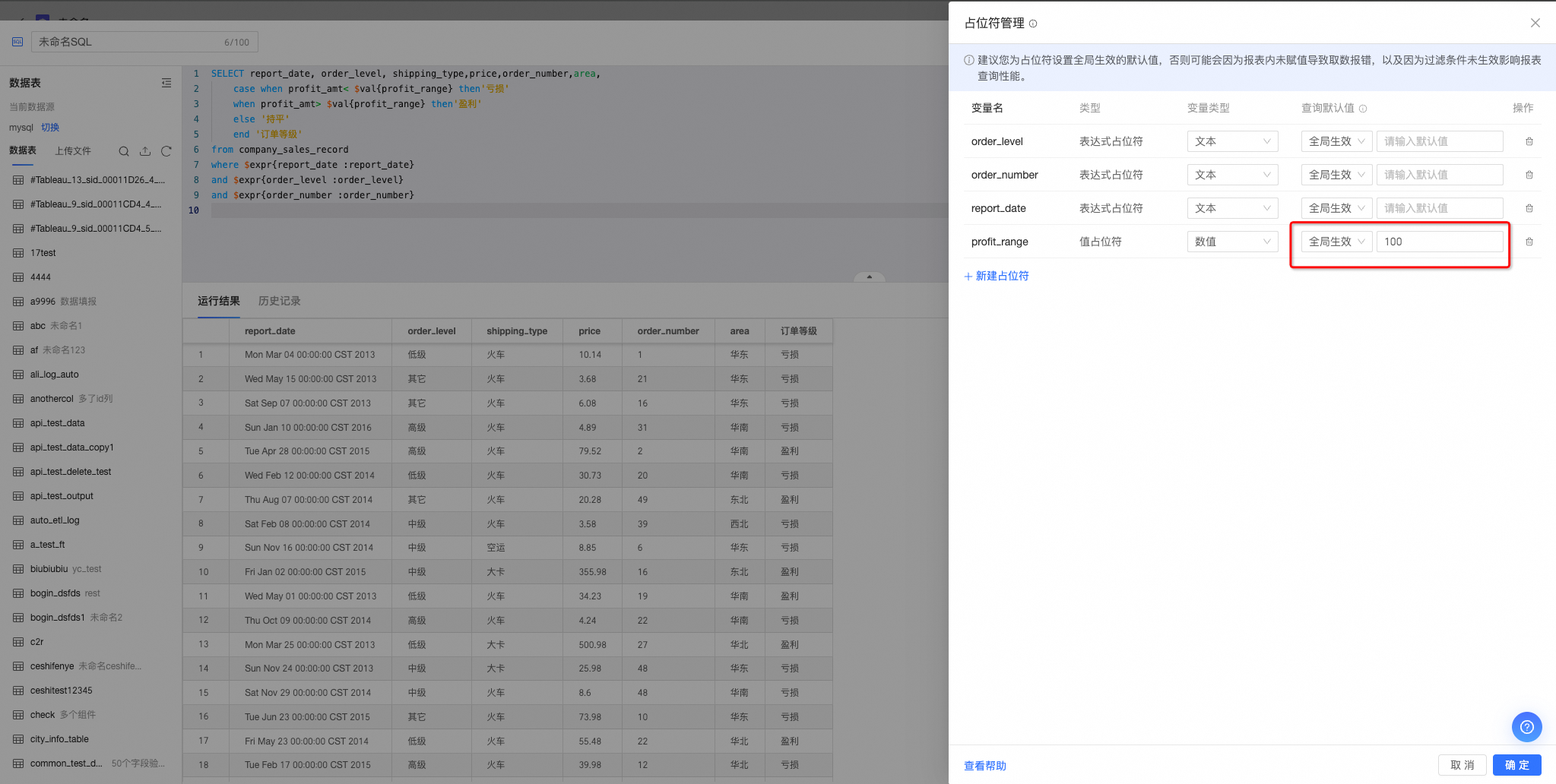
Task: Delete the order_level placeholder row
Action: coord(1529,141)
